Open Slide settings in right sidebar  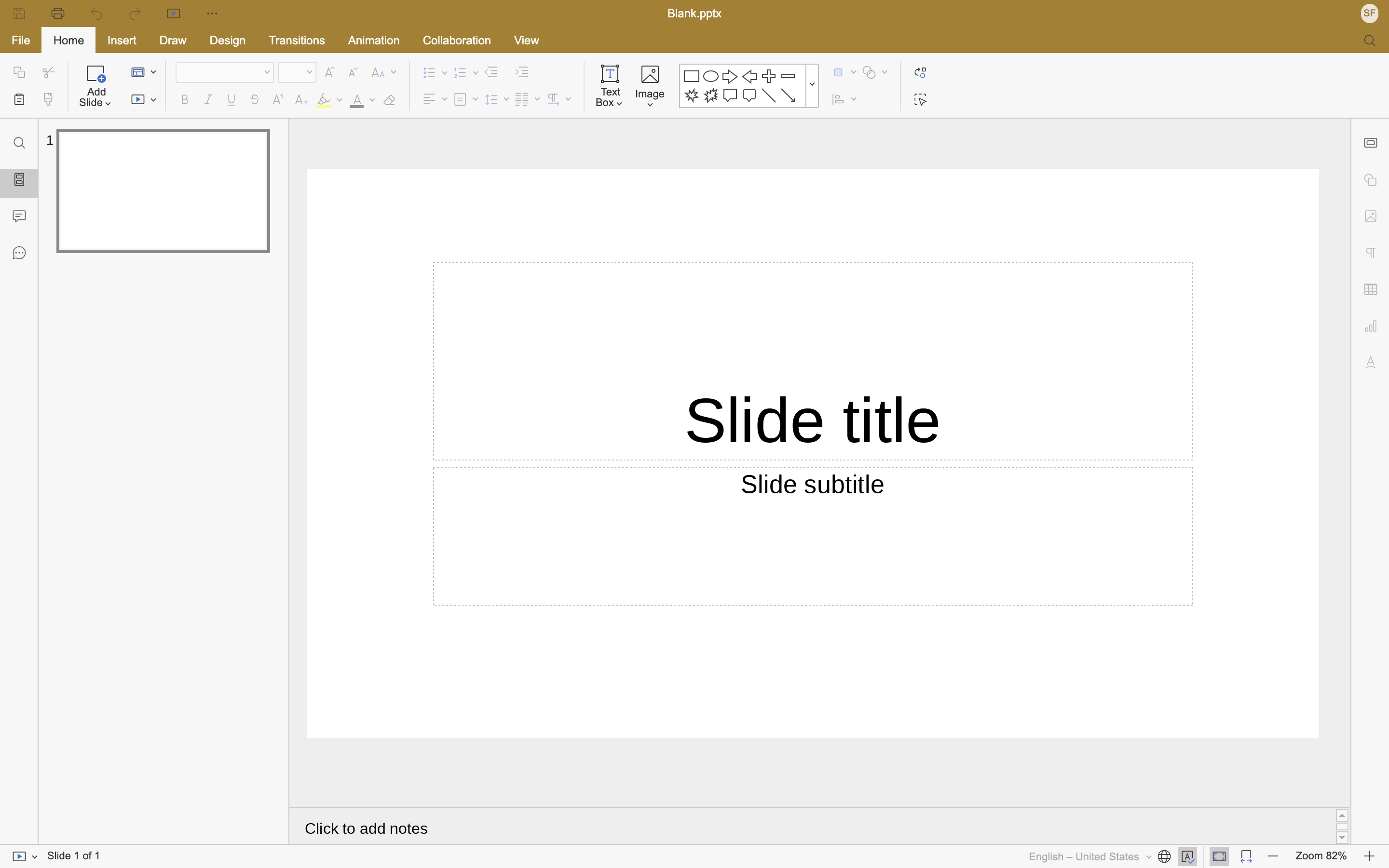point(1370,143)
